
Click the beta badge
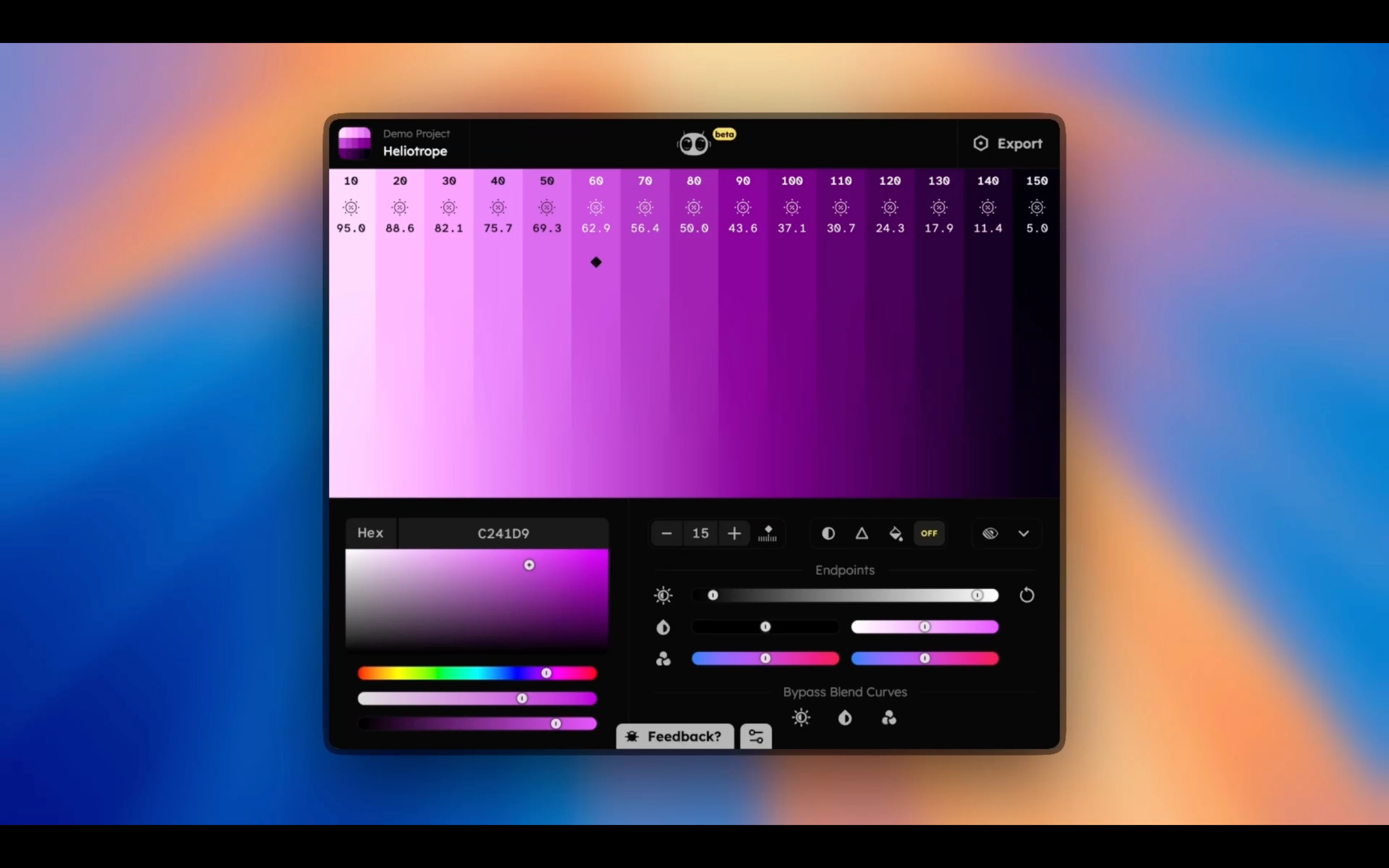pos(724,134)
